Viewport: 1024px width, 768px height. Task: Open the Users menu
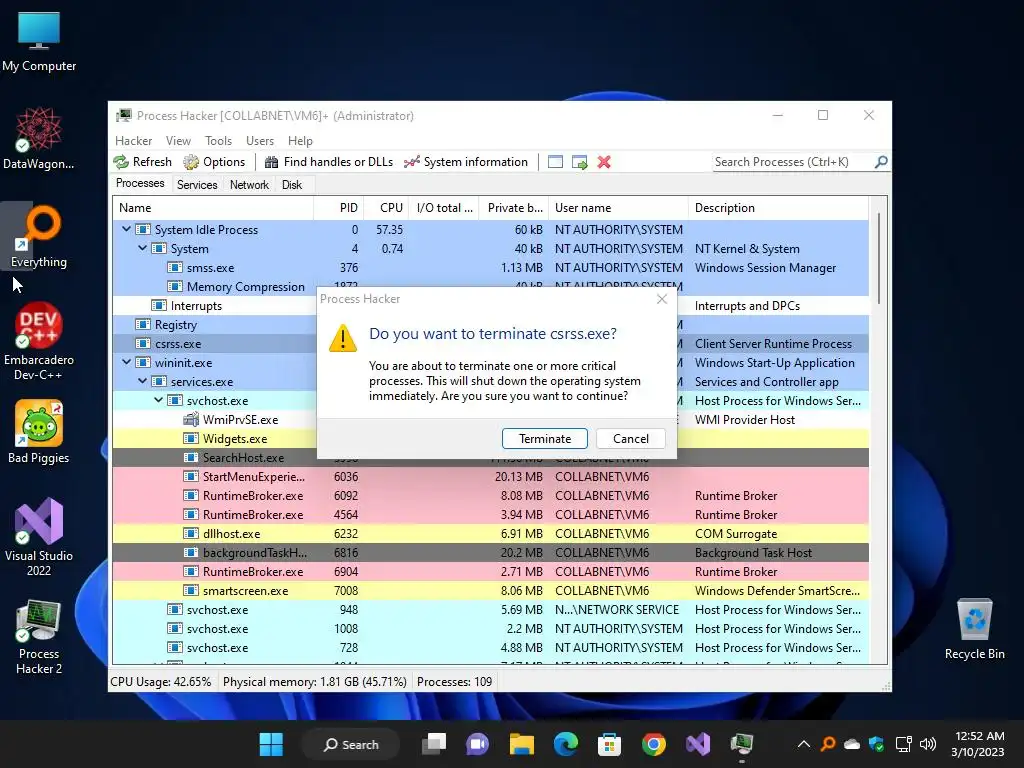tap(260, 140)
